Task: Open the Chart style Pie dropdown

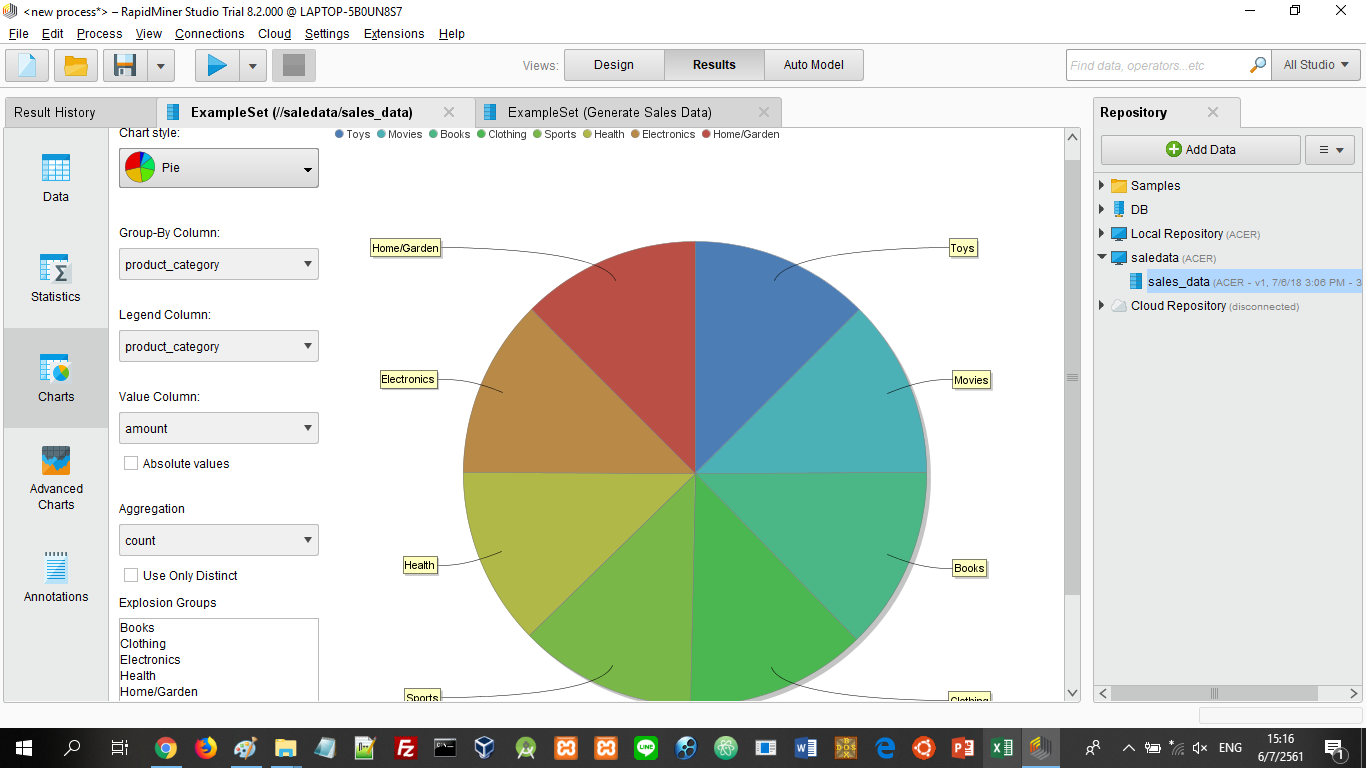Action: [x=218, y=168]
